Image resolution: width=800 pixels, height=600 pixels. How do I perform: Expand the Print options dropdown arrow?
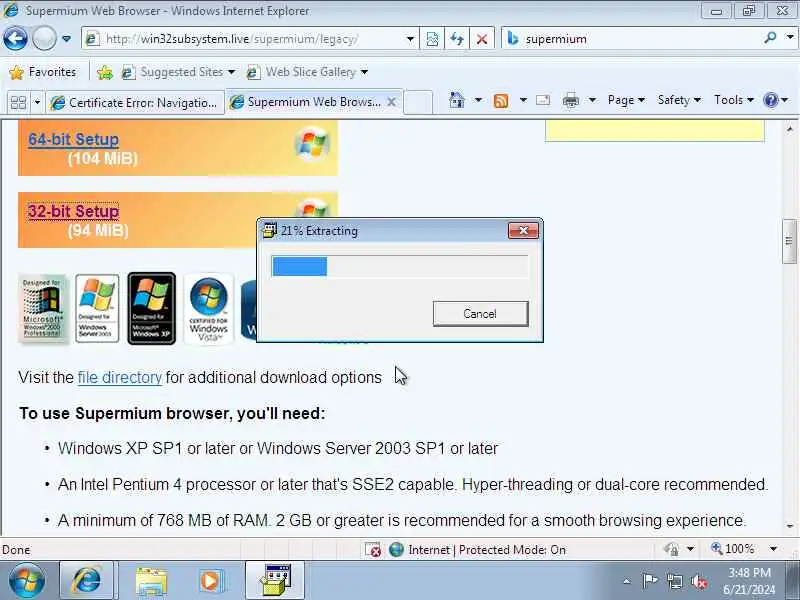(592, 100)
